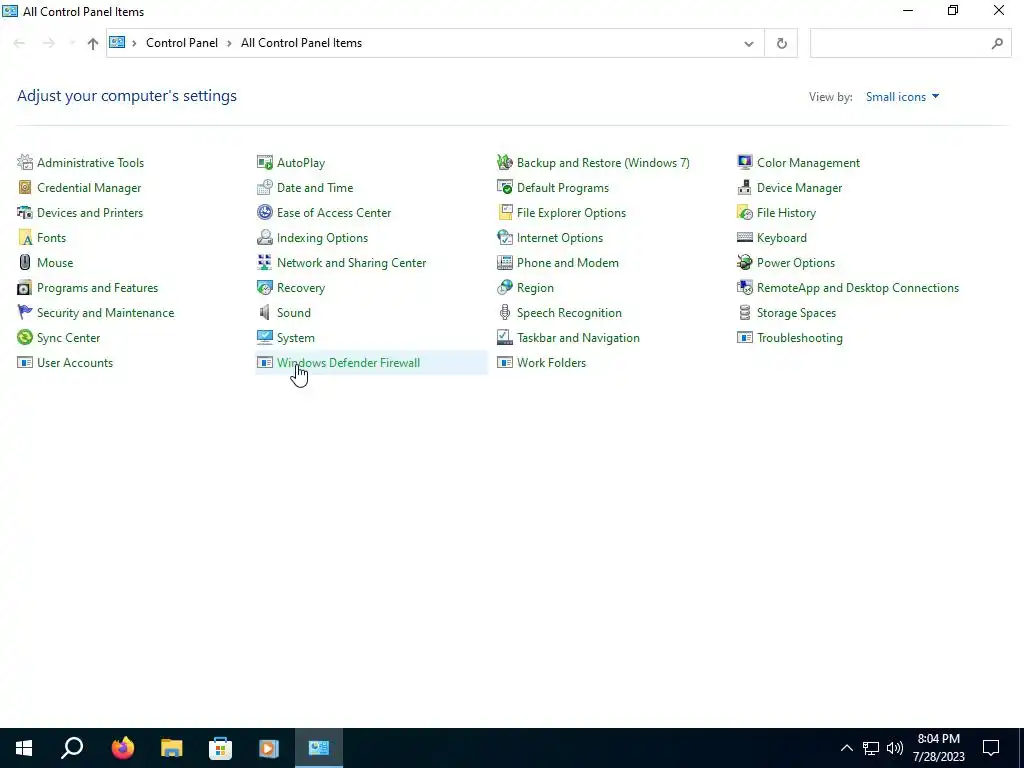Click the Devices and Printers icon
This screenshot has width=1024, height=768.
click(x=25, y=213)
